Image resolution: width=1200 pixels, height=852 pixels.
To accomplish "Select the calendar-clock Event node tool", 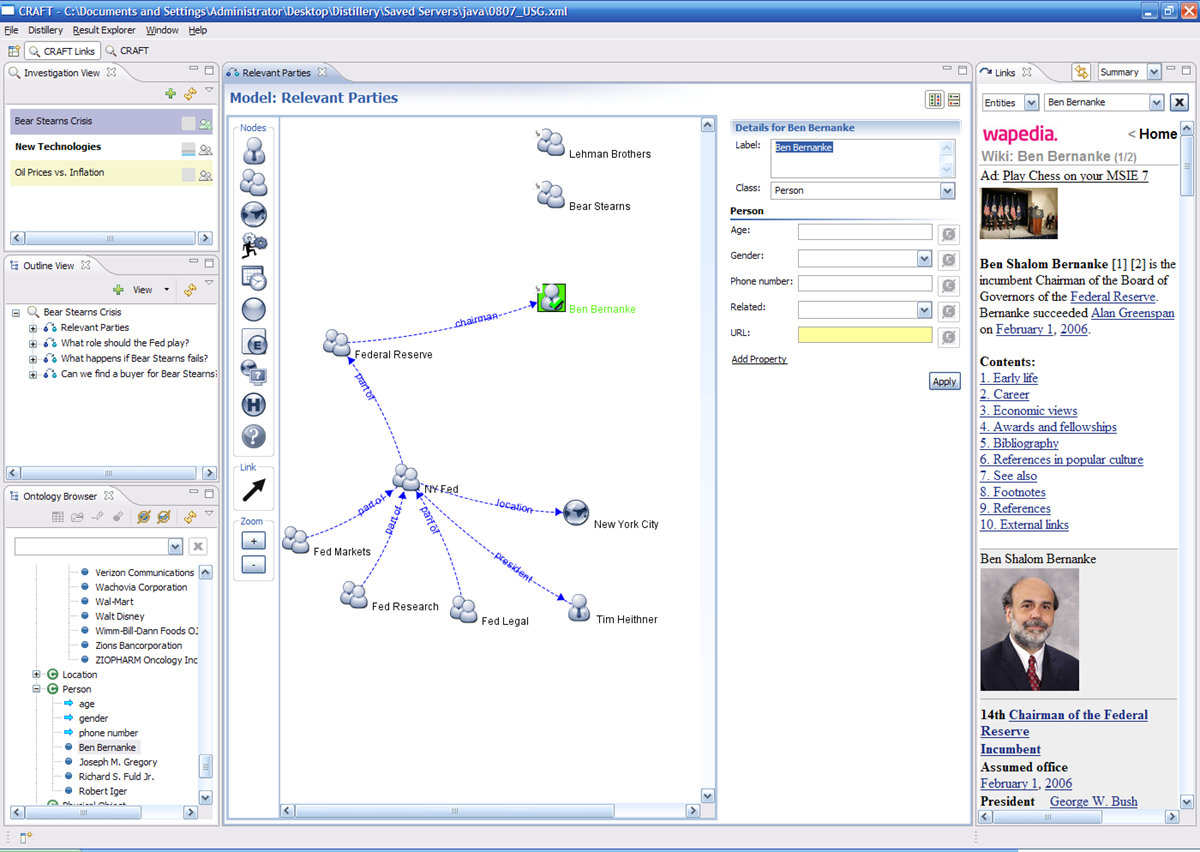I will [254, 277].
